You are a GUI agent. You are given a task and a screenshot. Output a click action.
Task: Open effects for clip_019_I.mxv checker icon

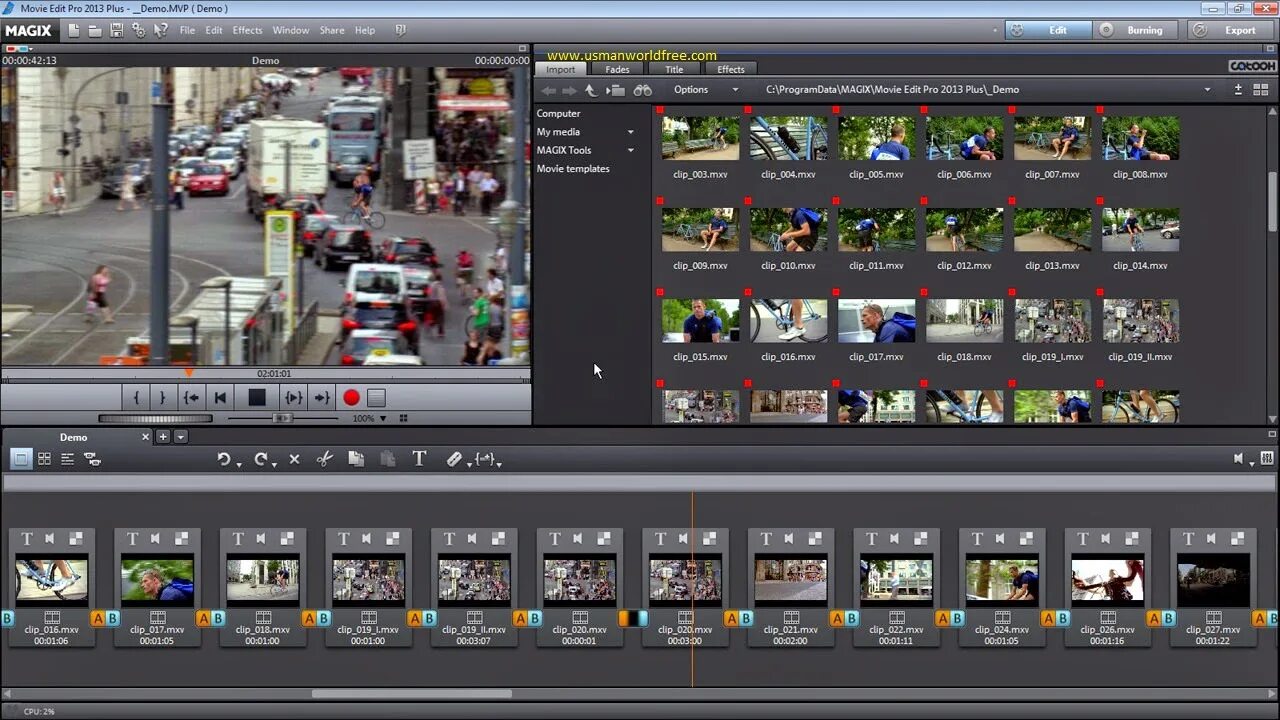pyautogui.click(x=392, y=538)
